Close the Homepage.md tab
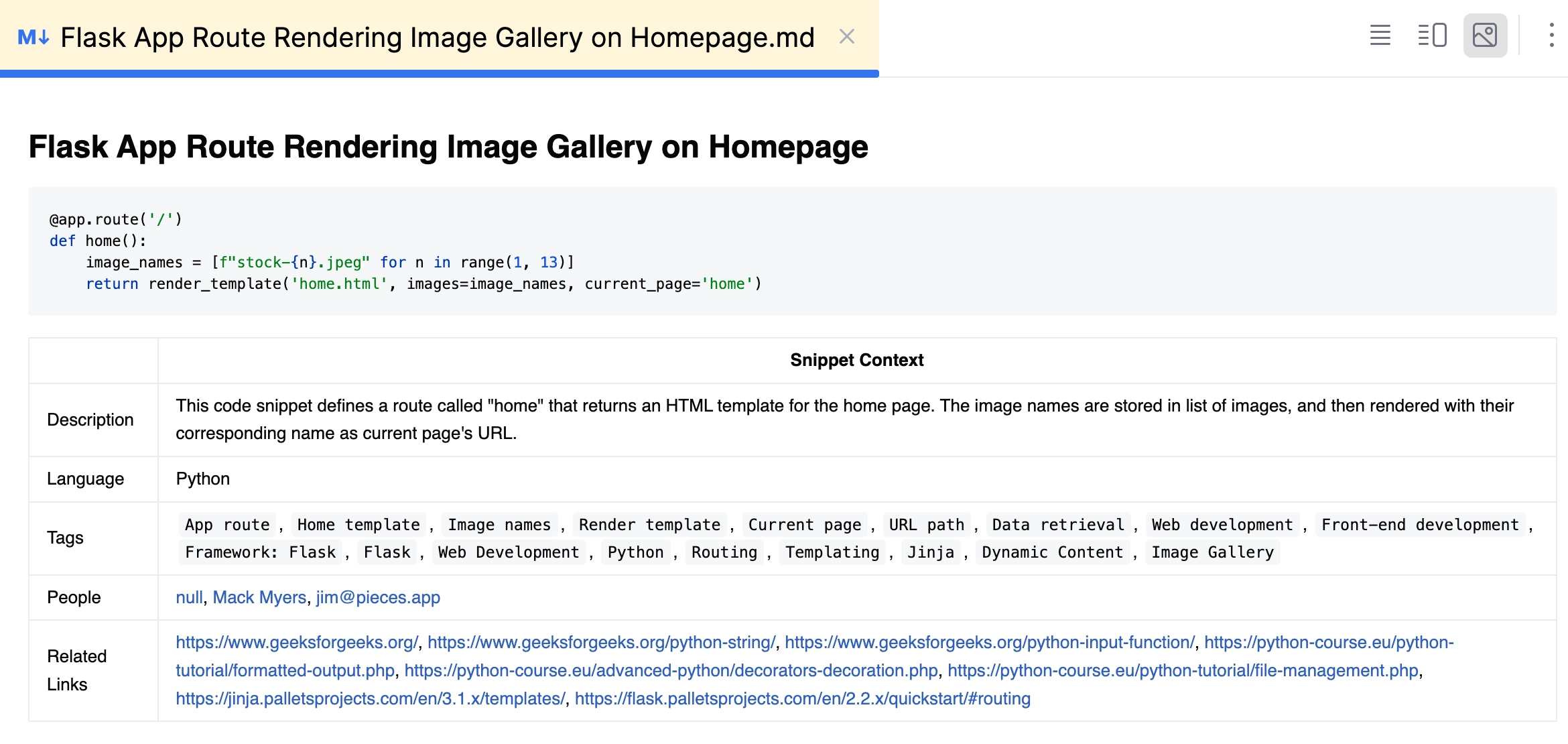 (x=847, y=37)
